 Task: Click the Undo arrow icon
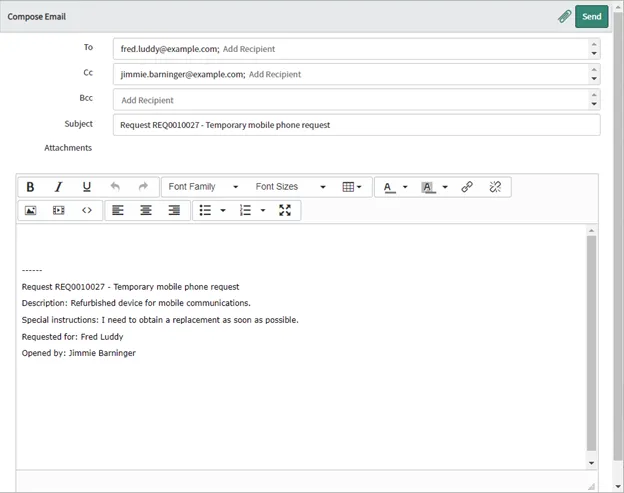pos(115,187)
